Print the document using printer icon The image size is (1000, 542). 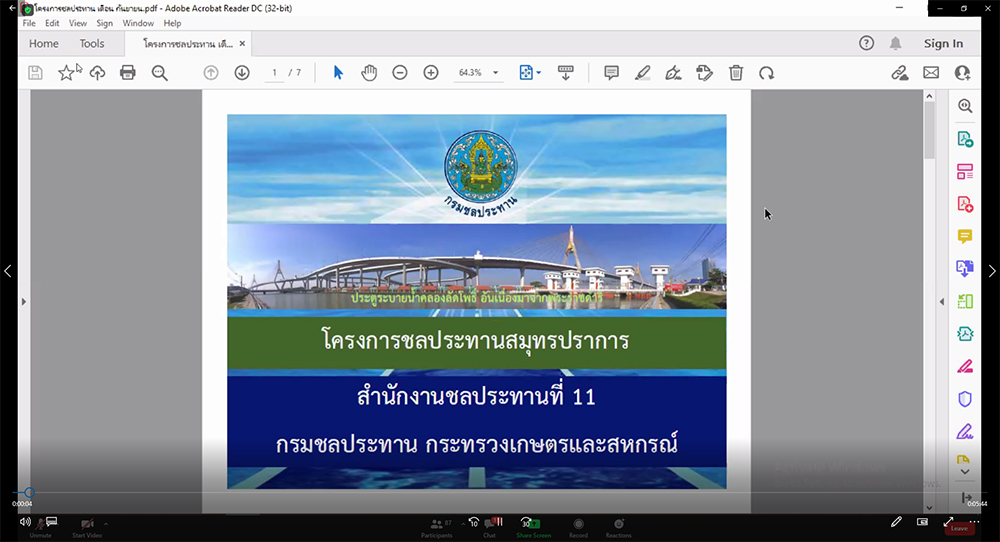point(128,73)
